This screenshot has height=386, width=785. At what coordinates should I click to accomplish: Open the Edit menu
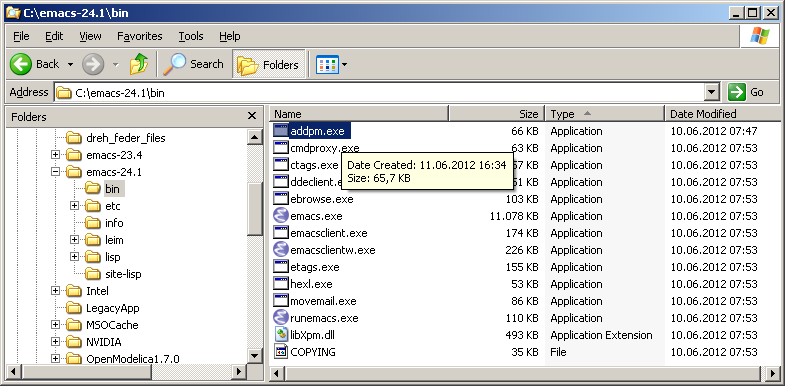click(54, 36)
